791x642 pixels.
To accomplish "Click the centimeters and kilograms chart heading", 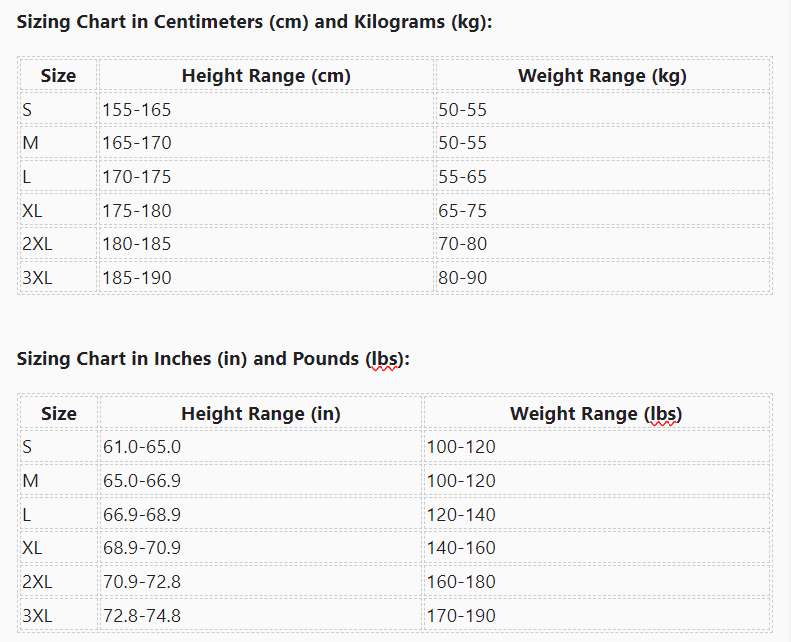I will pyautogui.click(x=254, y=22).
